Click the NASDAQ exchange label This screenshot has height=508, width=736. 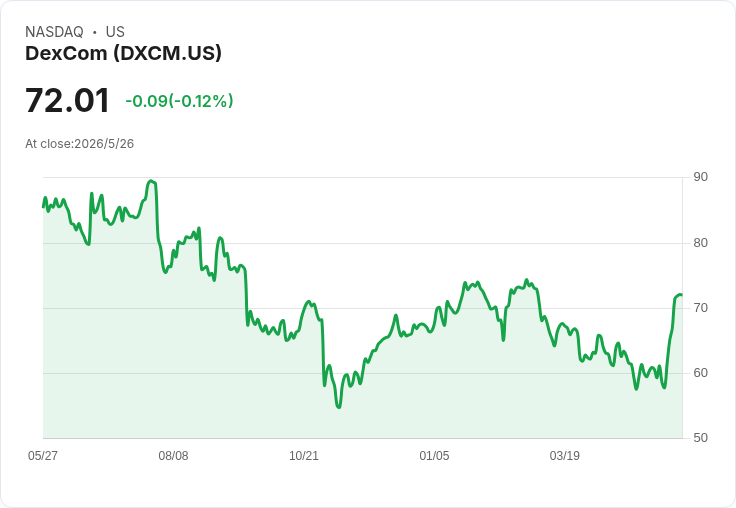(54, 32)
